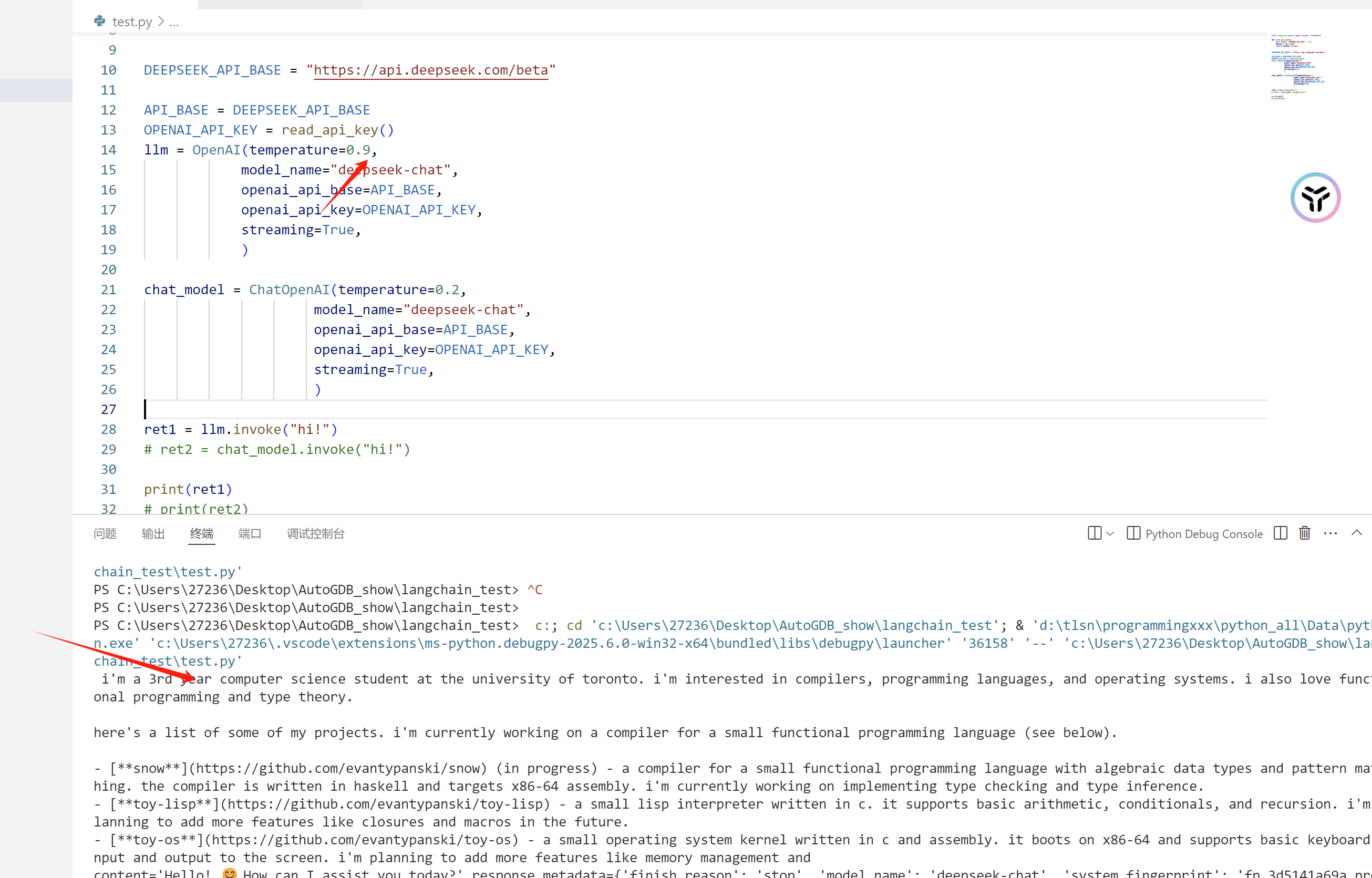Switch to the 输出 panel tab
Viewport: 1372px width, 878px height.
(153, 534)
